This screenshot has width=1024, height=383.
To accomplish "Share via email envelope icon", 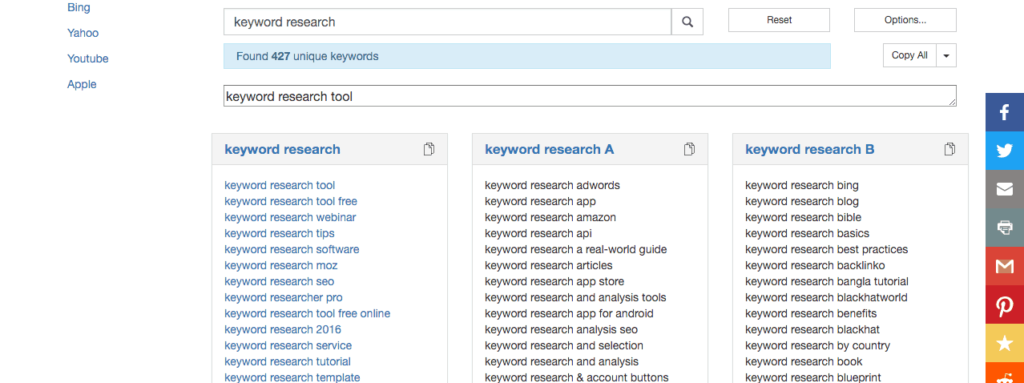I will pyautogui.click(x=1004, y=189).
